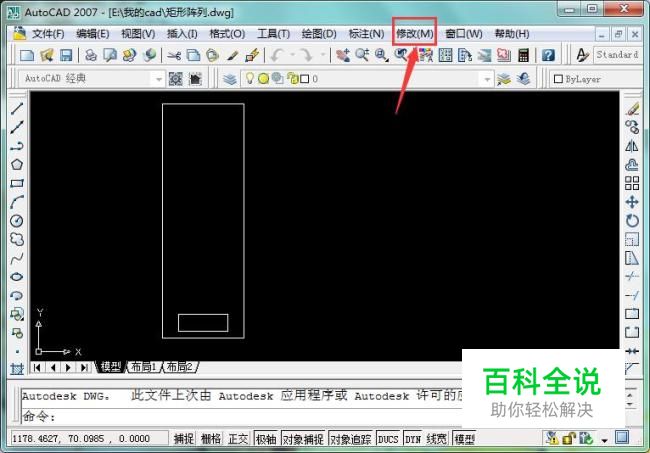Open the undo history dropdown arrow
Image resolution: width=650 pixels, height=453 pixels.
click(x=292, y=55)
